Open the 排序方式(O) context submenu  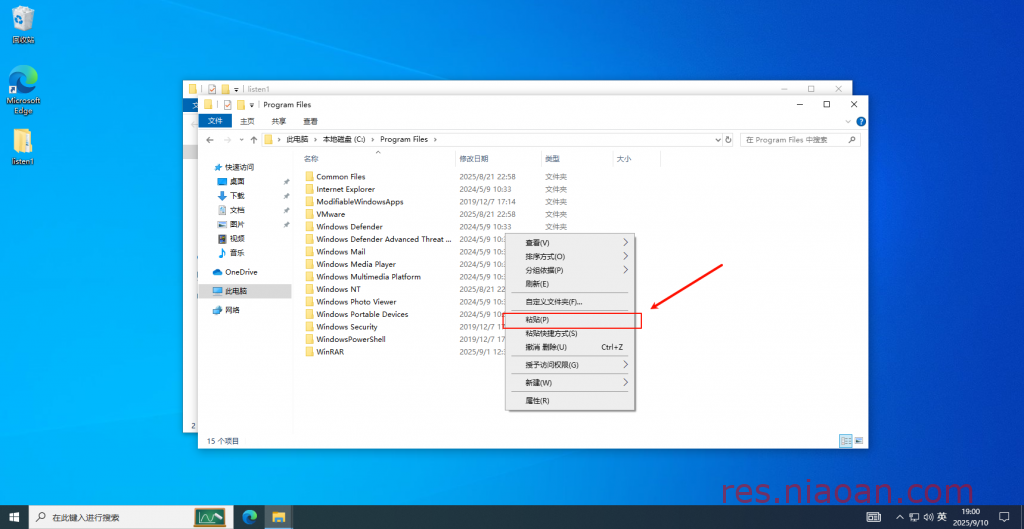tap(569, 256)
